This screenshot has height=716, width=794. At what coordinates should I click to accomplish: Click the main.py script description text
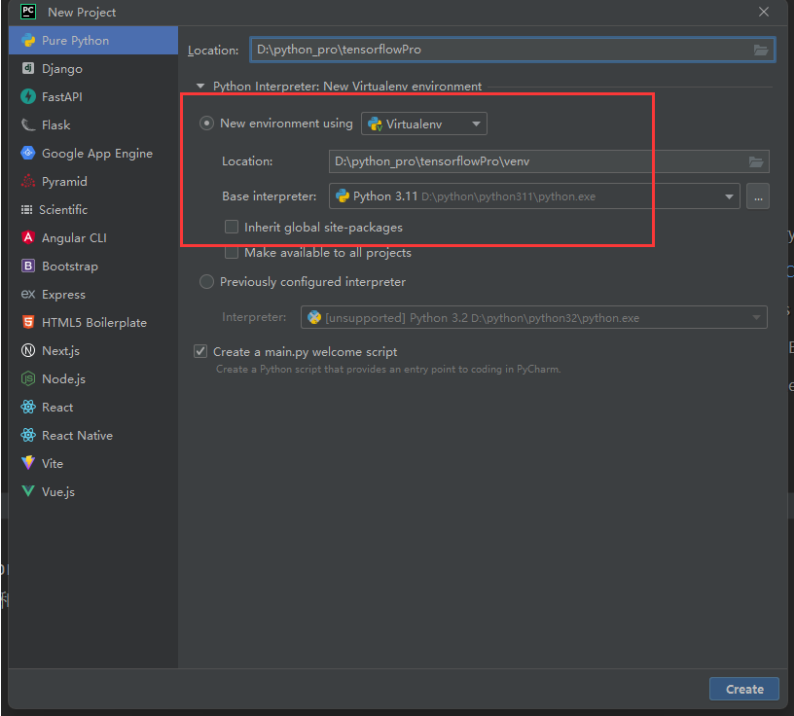388,369
